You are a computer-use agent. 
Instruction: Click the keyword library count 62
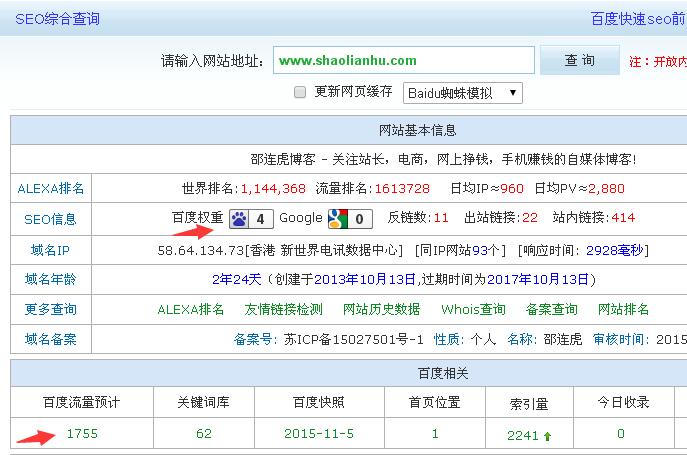click(204, 434)
